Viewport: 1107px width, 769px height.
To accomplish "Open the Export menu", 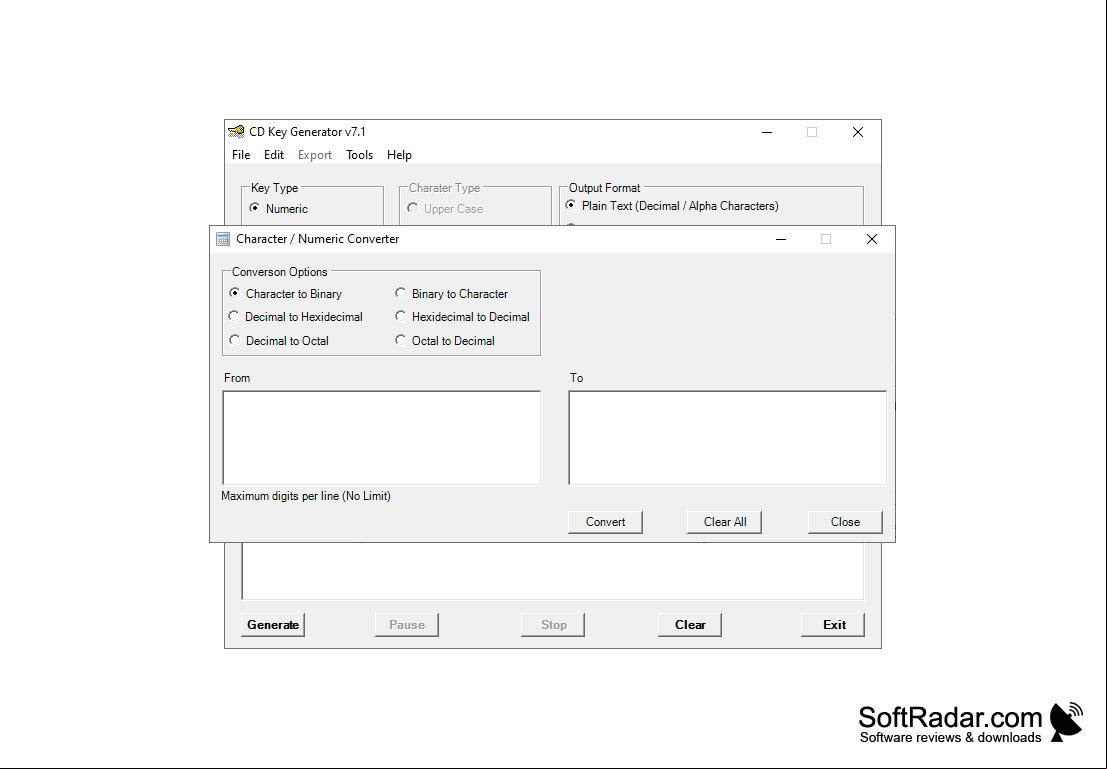I will (315, 155).
